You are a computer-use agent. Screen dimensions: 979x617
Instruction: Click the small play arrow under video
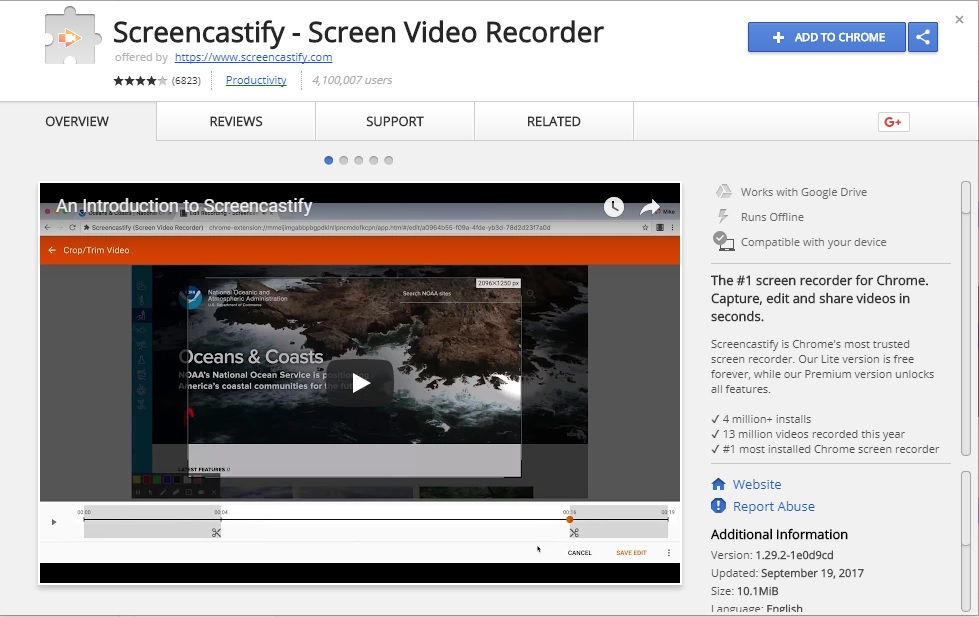point(54,522)
